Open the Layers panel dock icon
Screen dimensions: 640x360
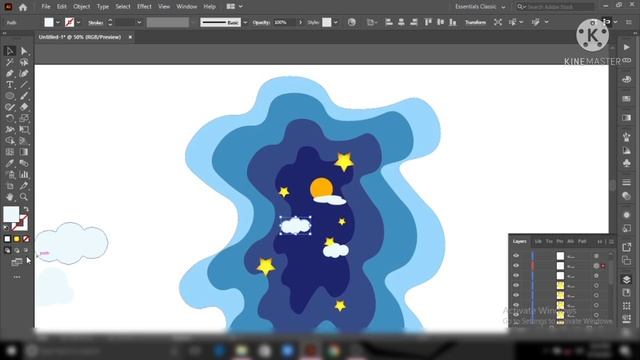tap(627, 280)
